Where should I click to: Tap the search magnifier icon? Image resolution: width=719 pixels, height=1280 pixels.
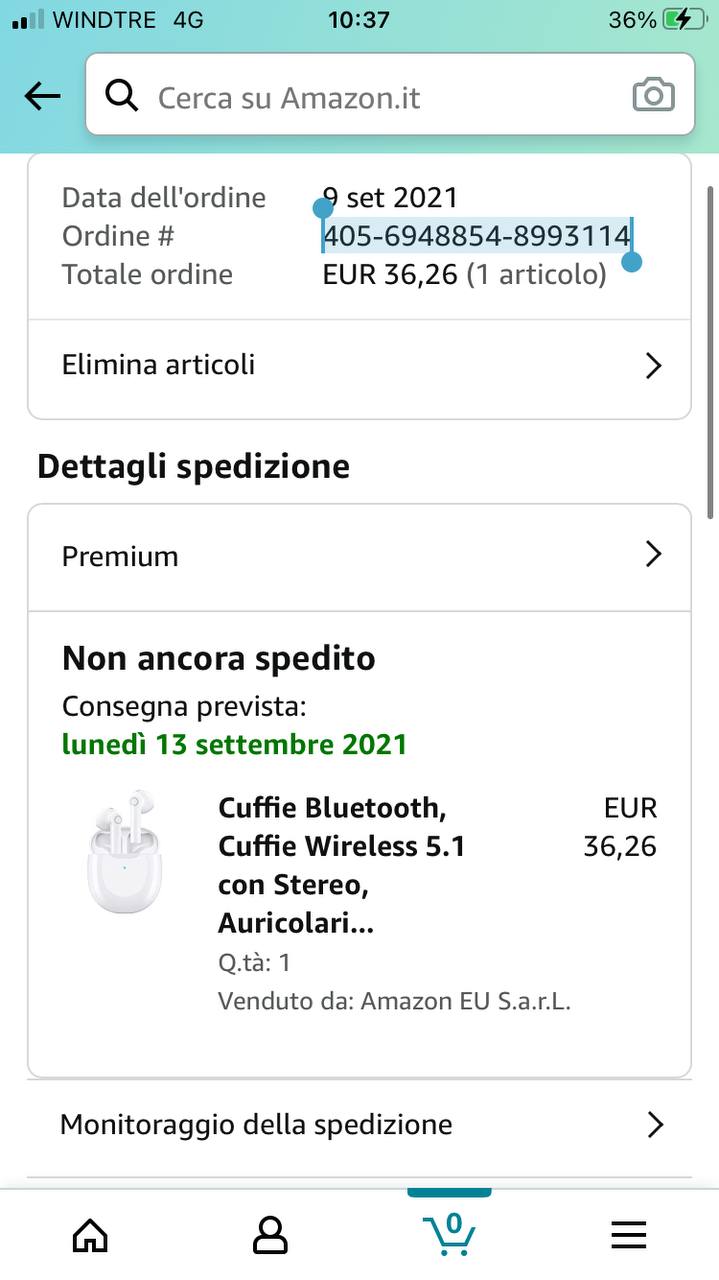point(122,96)
